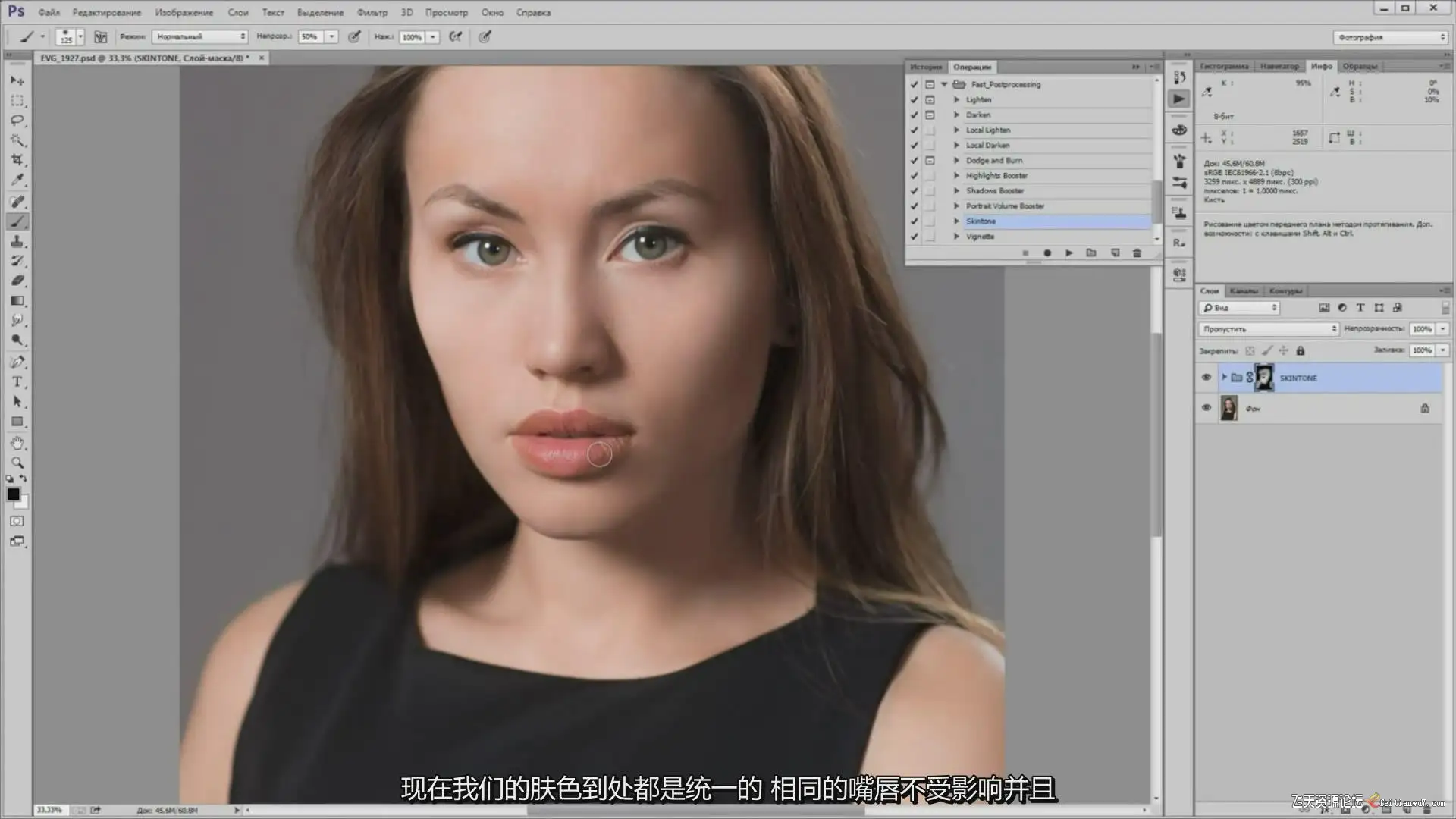This screenshot has height=819, width=1456.
Task: Hide the Фон background layer
Action: point(1206,408)
